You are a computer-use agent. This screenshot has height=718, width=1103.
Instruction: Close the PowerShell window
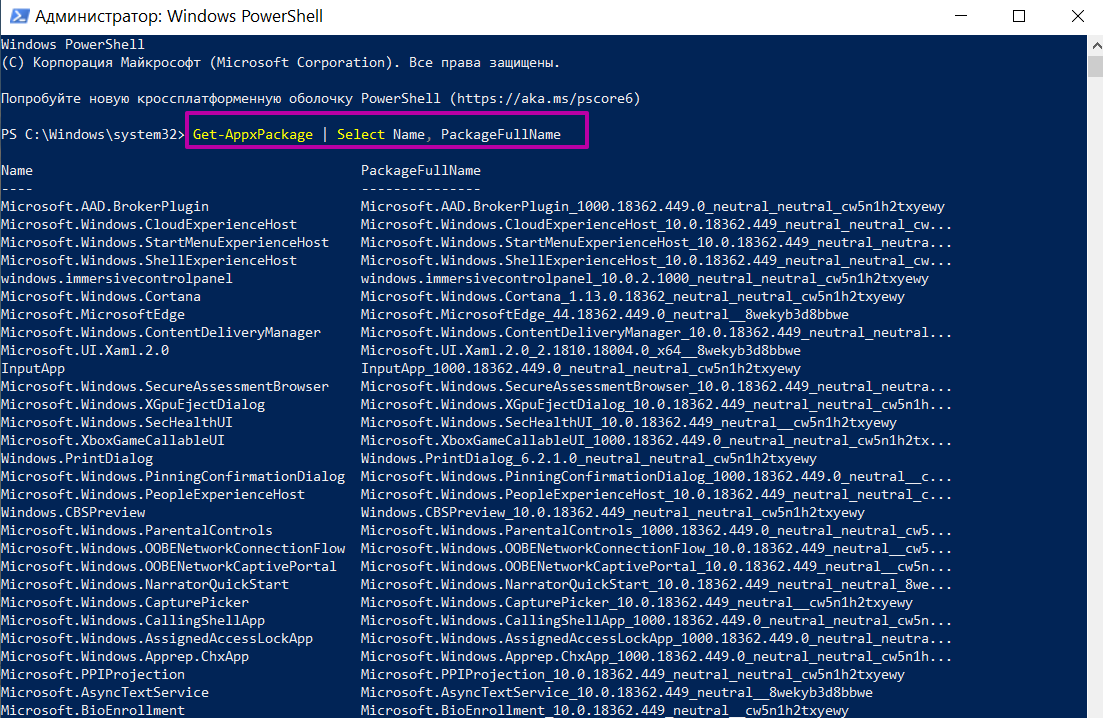coord(1075,16)
